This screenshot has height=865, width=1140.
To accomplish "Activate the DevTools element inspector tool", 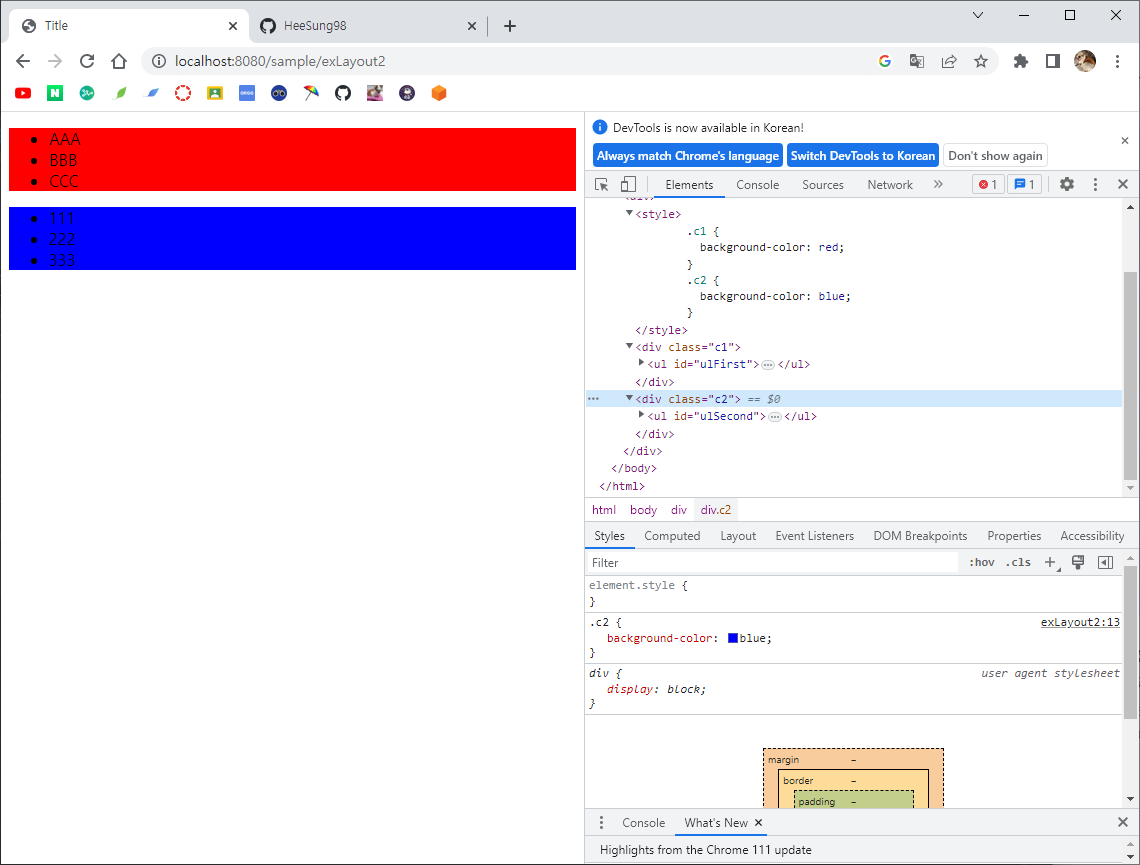I will (x=602, y=185).
